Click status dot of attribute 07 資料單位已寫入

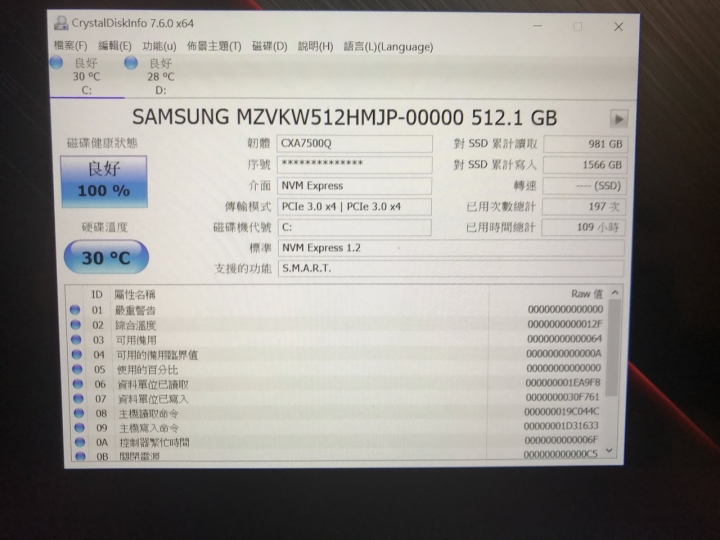79,399
